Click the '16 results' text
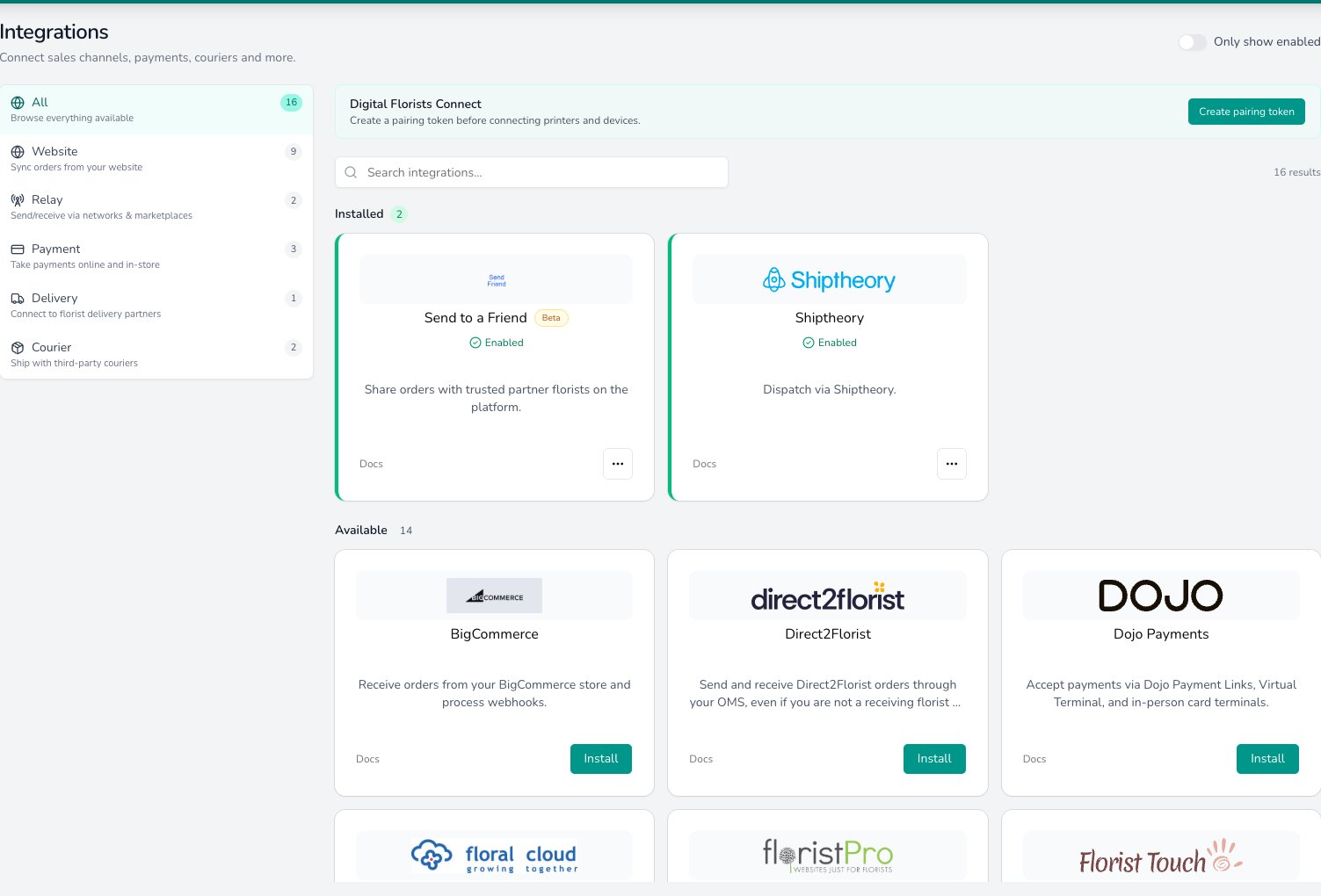The height and width of the screenshot is (896, 1321). pyautogui.click(x=1296, y=172)
